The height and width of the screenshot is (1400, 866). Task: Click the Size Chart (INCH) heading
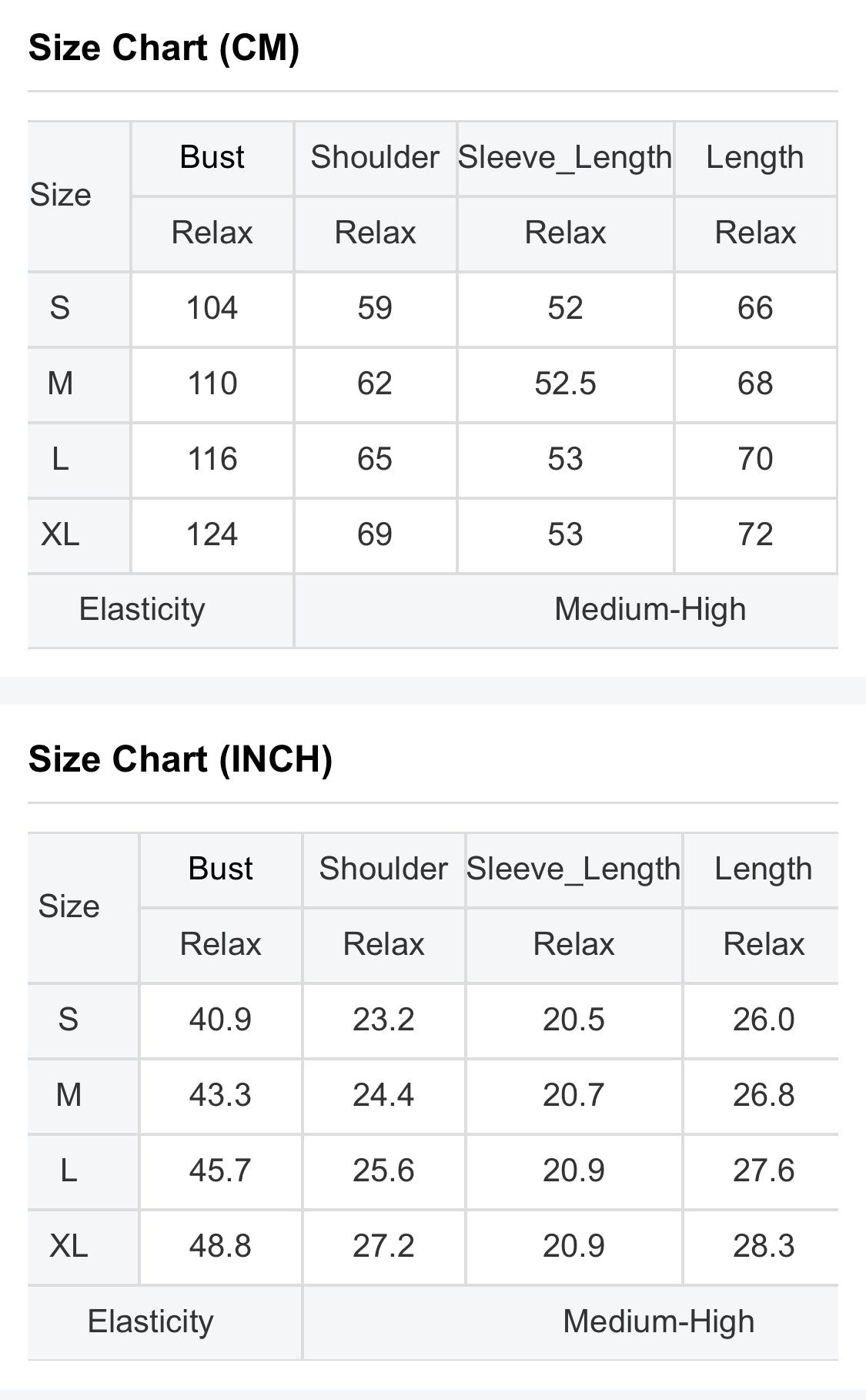[x=180, y=759]
